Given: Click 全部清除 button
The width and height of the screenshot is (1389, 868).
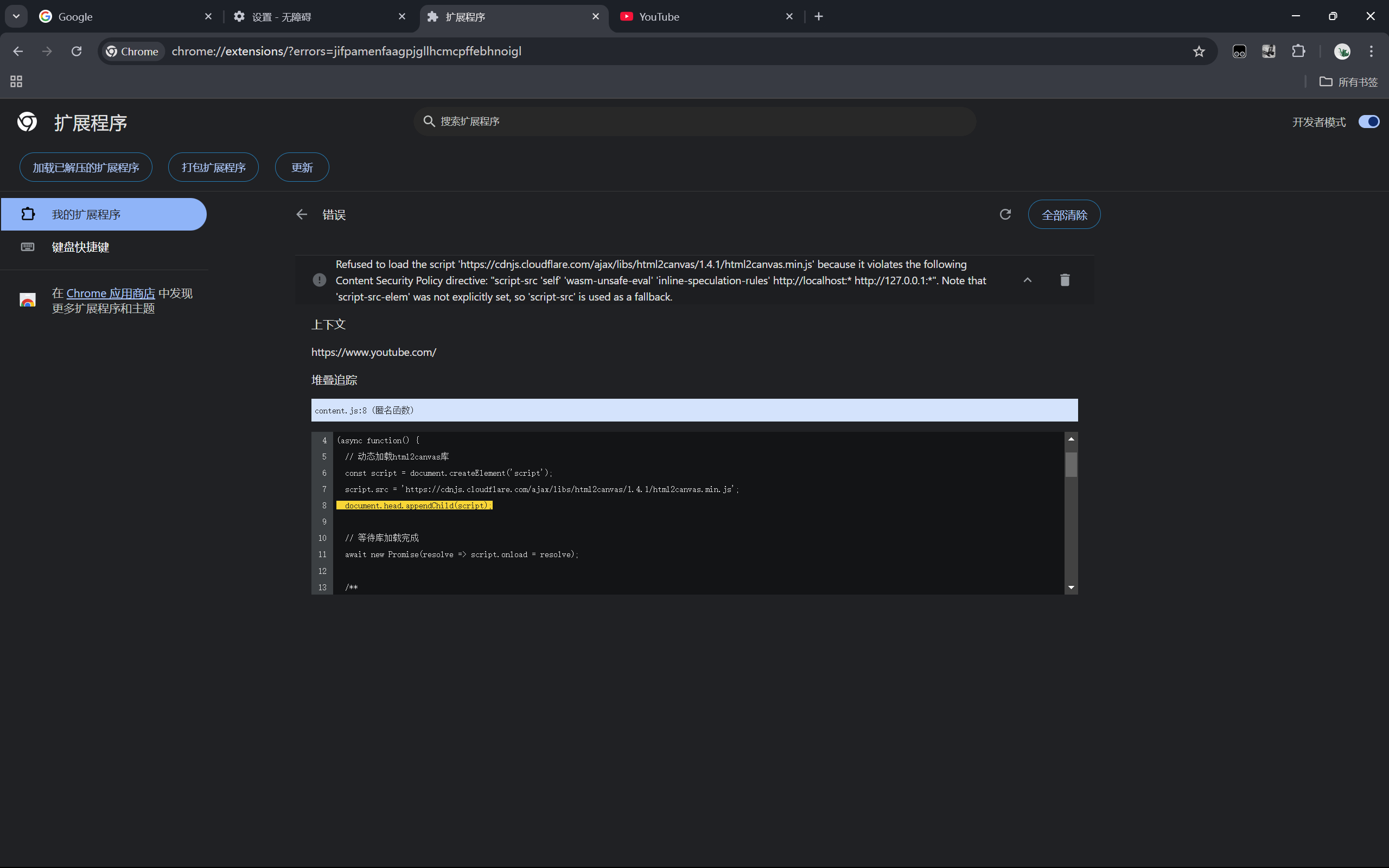Looking at the screenshot, I should (x=1064, y=214).
